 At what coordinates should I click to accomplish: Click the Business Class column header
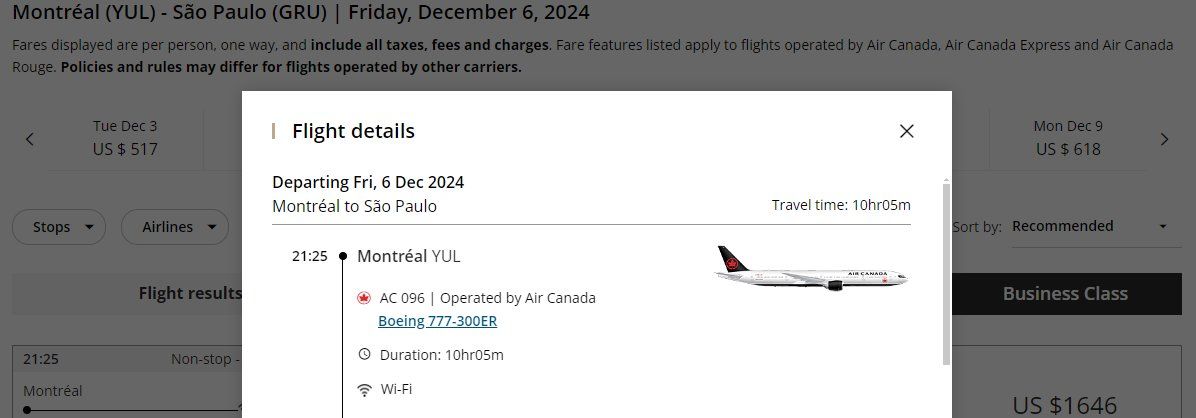click(x=1065, y=294)
